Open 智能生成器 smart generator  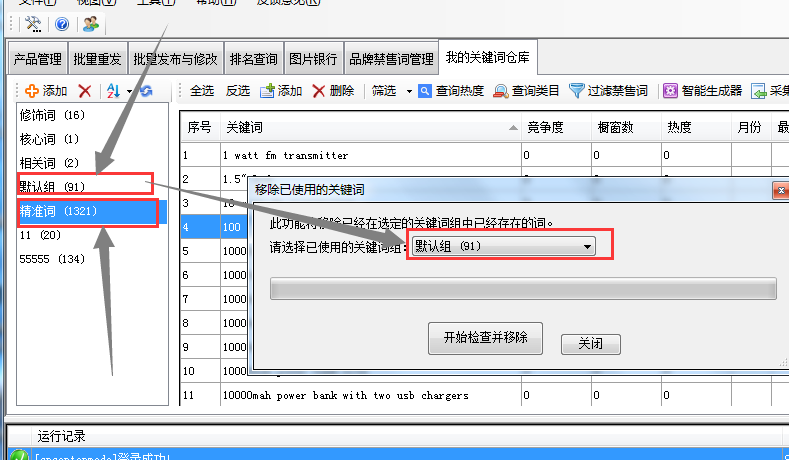point(703,91)
